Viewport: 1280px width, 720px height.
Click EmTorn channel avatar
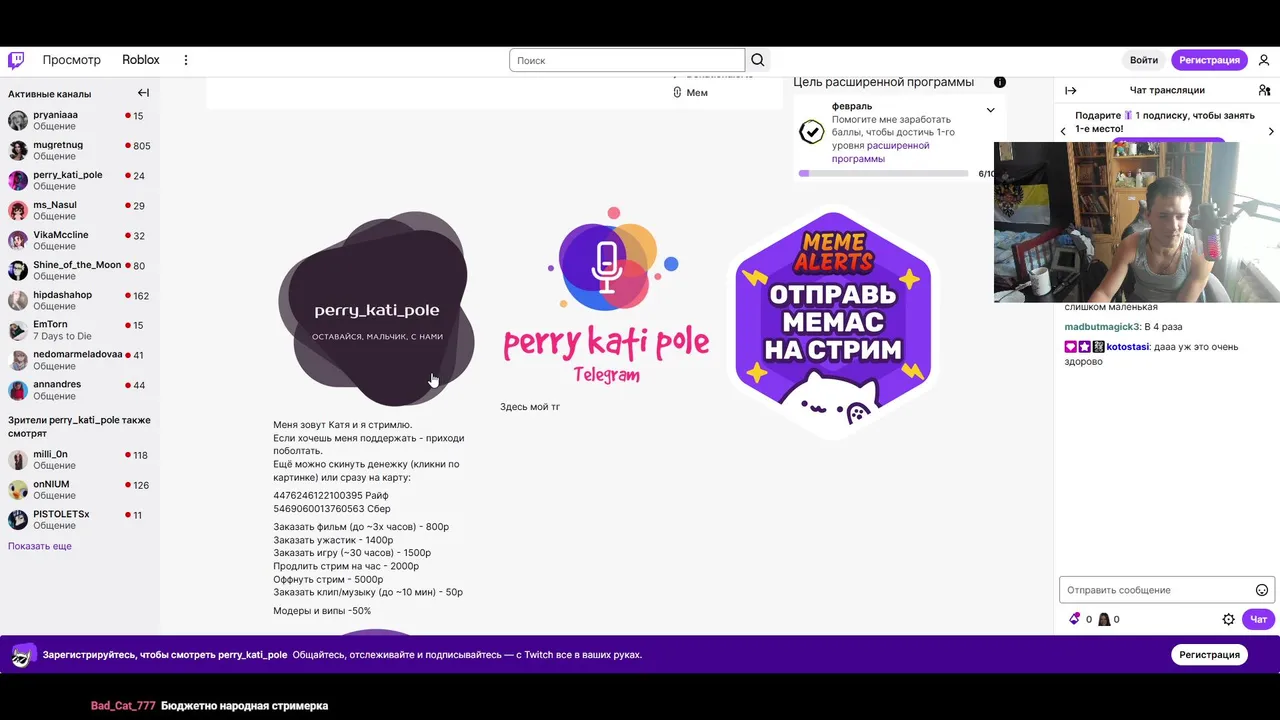(18, 331)
